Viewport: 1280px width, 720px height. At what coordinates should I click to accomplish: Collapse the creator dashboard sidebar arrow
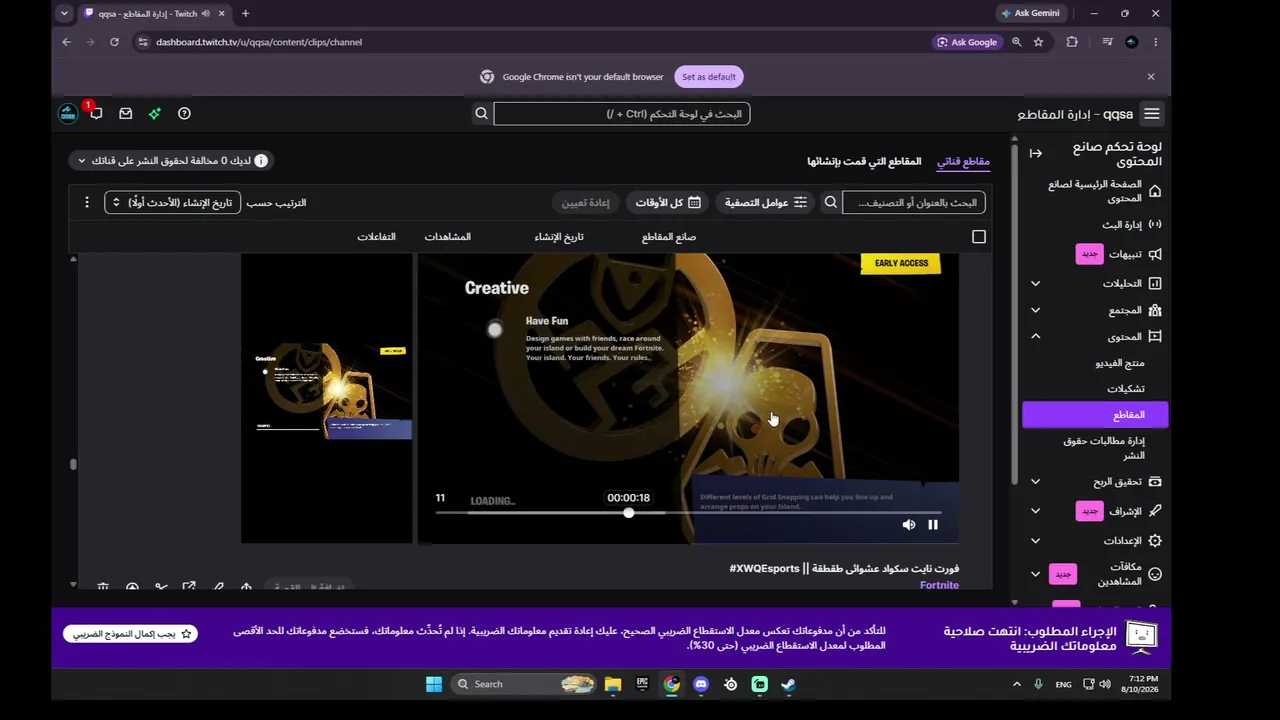(1036, 153)
